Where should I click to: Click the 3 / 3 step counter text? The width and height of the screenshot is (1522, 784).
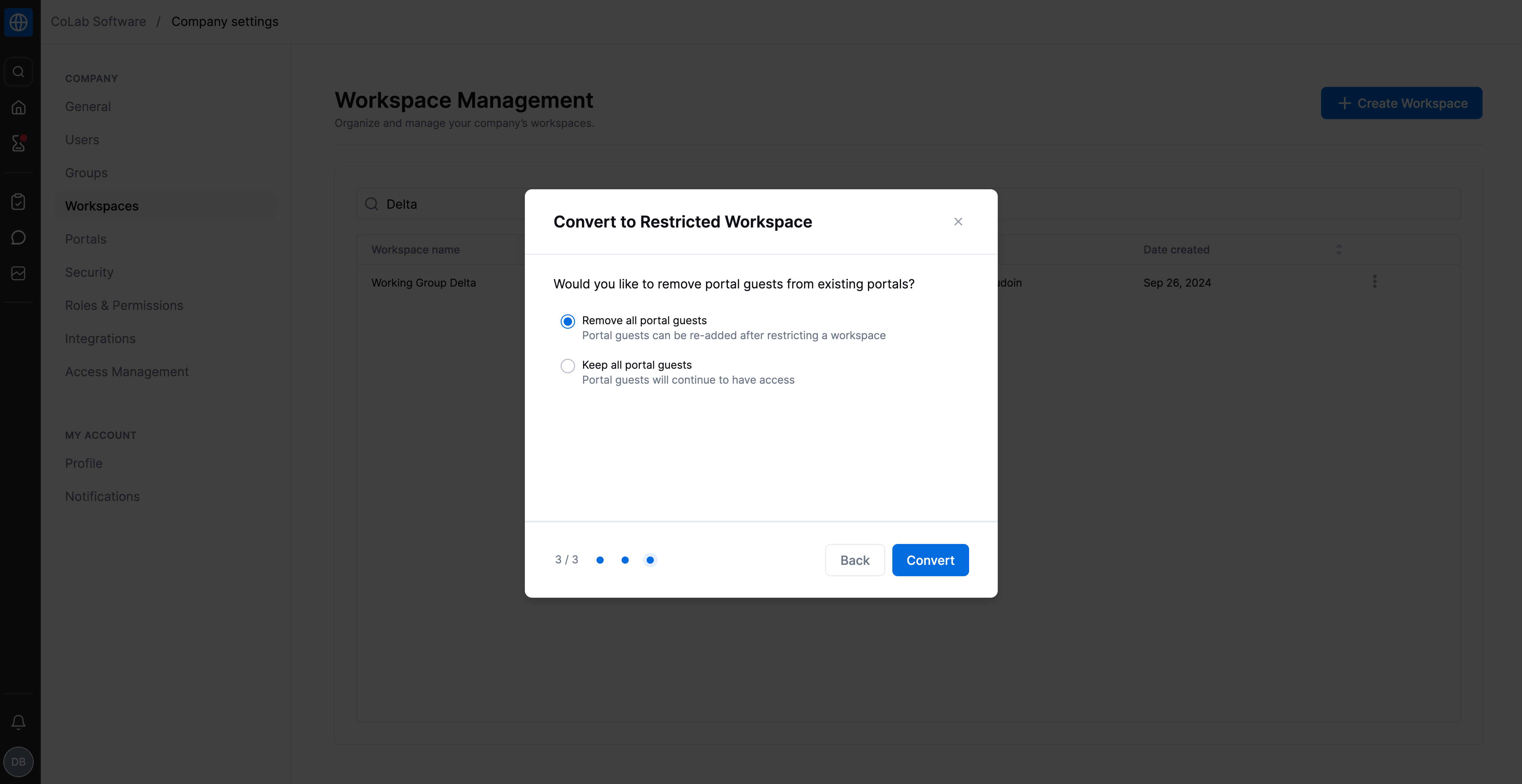click(567, 560)
